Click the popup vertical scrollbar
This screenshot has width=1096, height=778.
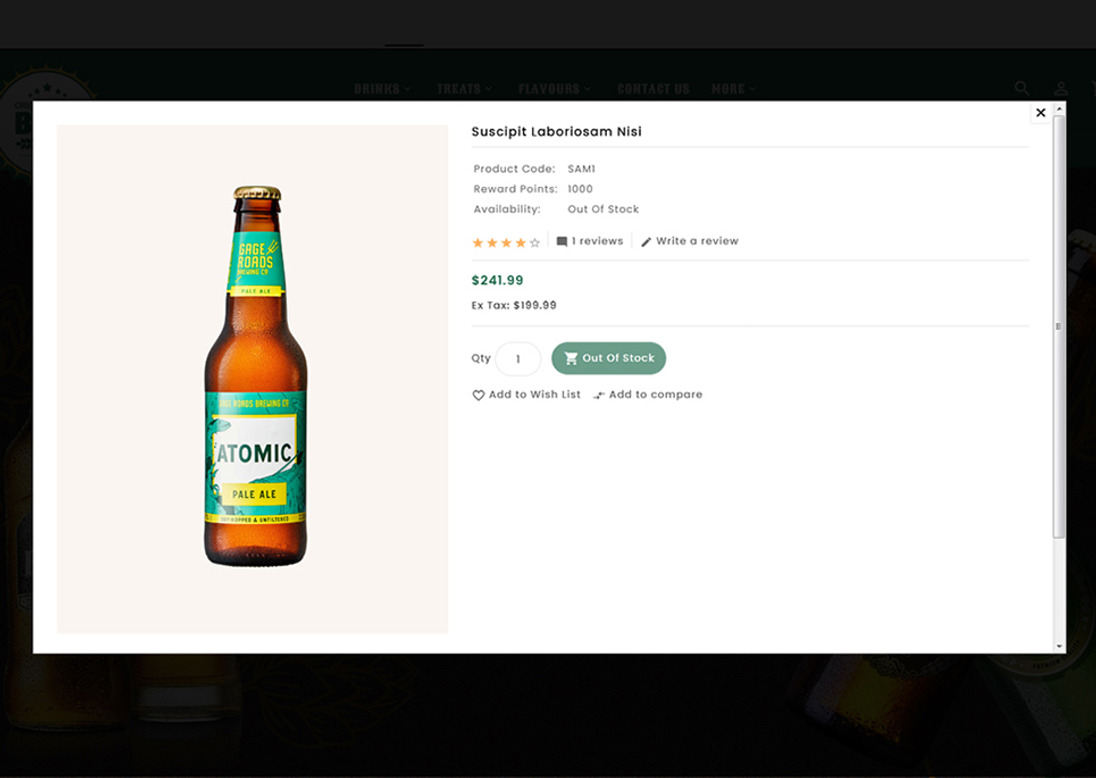pyautogui.click(x=1059, y=326)
